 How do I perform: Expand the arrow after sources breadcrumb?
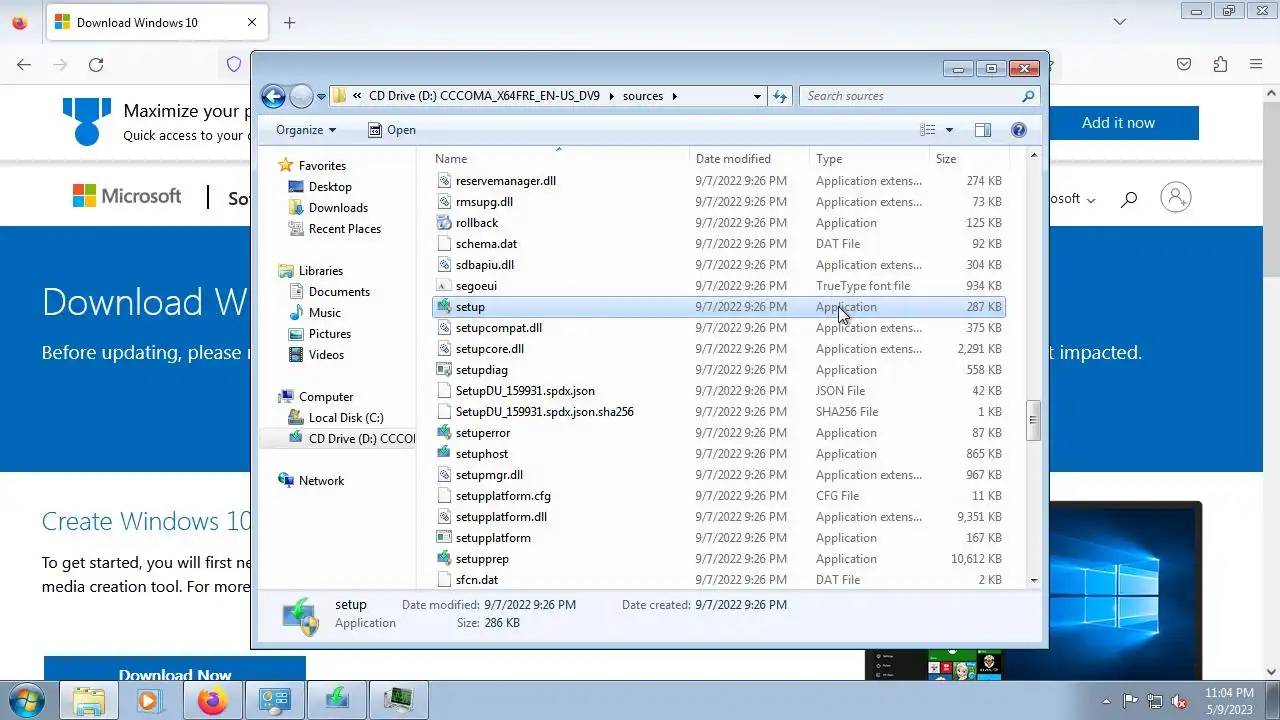tap(675, 96)
